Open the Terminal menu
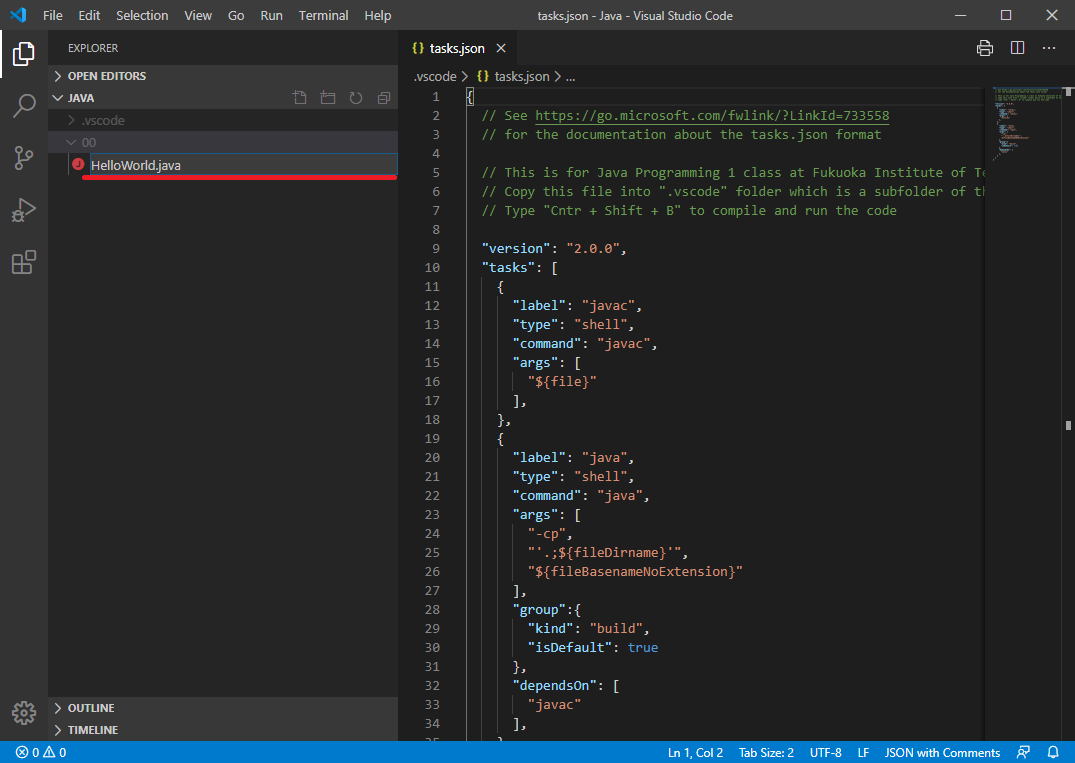Viewport: 1075px width, 763px height. (324, 15)
